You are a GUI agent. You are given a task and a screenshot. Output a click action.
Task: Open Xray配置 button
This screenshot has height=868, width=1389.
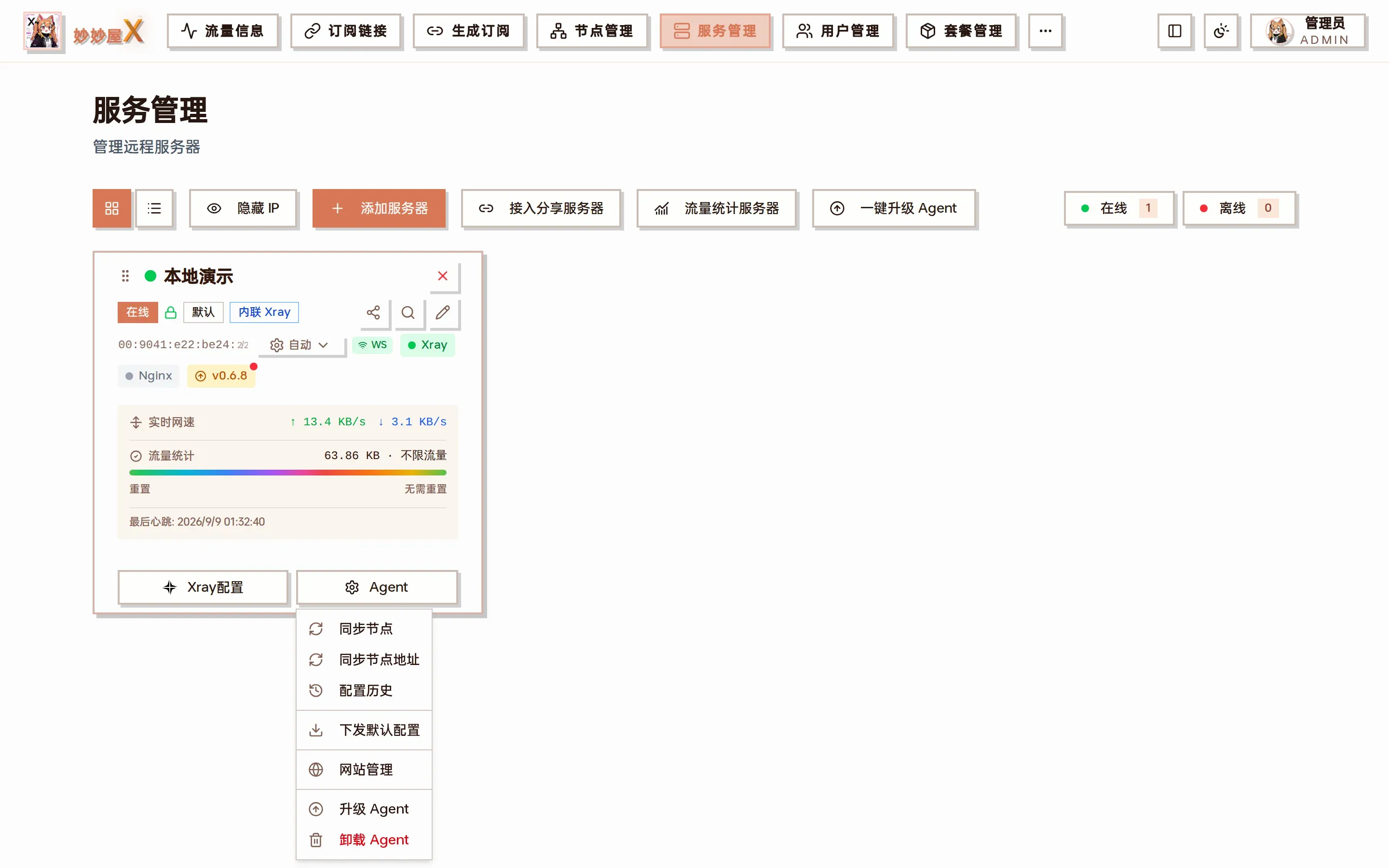point(203,587)
